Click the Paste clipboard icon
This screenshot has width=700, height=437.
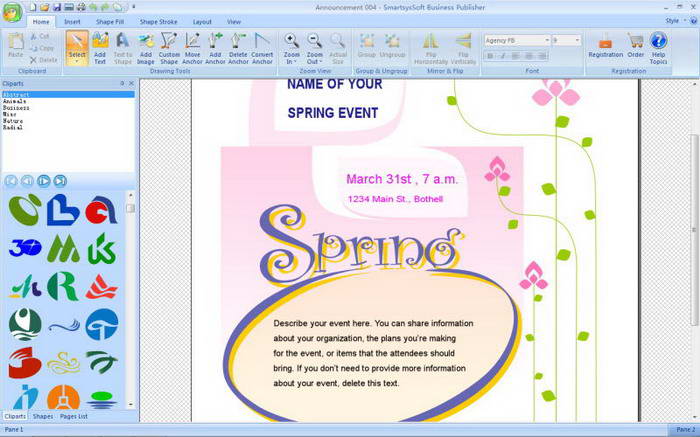click(16, 46)
